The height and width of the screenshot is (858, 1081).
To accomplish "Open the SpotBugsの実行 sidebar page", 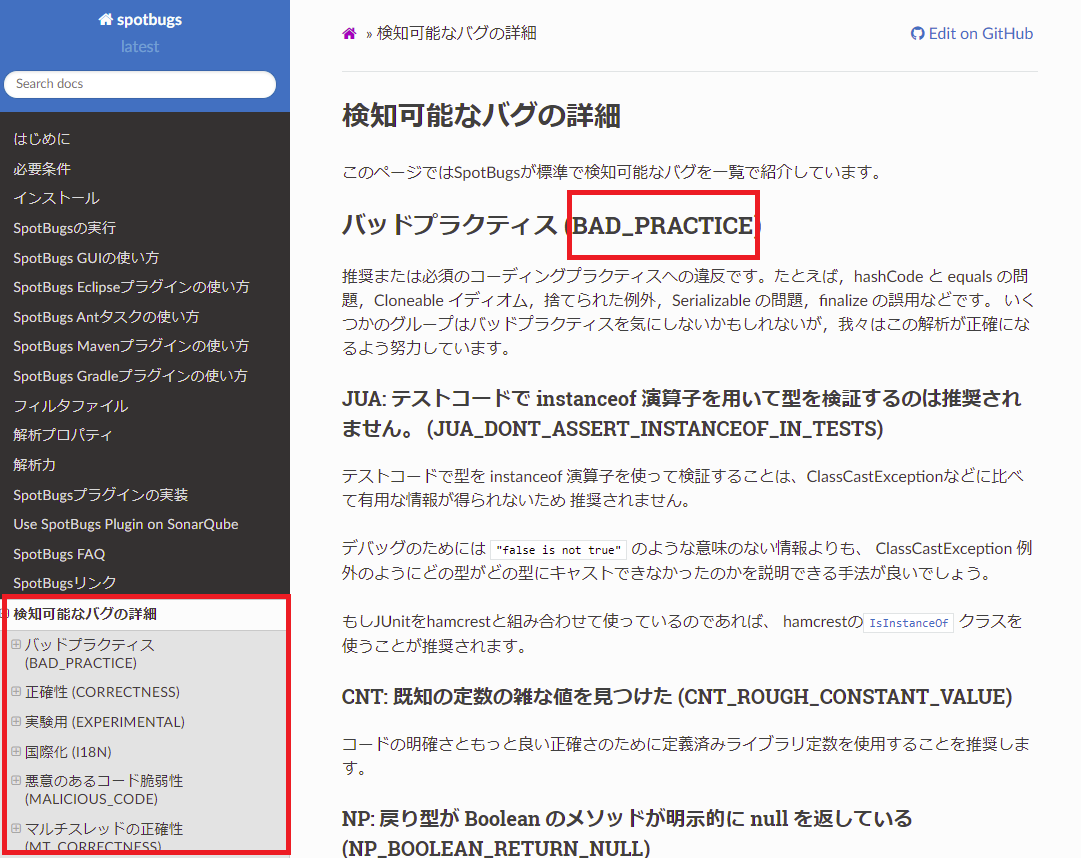I will pyautogui.click(x=64, y=228).
